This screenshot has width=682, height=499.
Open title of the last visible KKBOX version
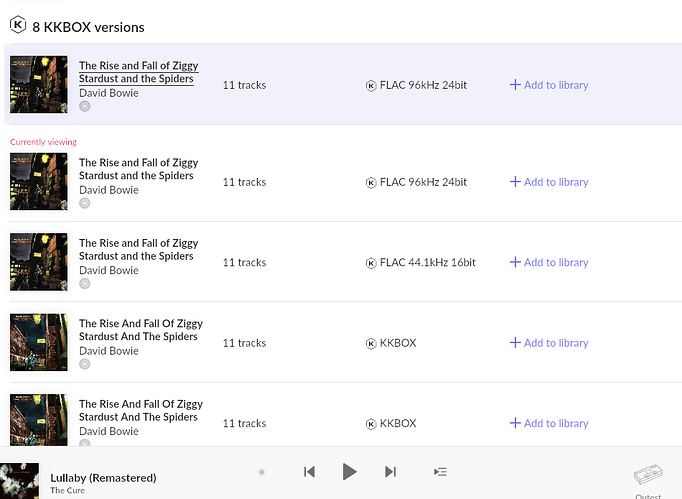(141, 410)
